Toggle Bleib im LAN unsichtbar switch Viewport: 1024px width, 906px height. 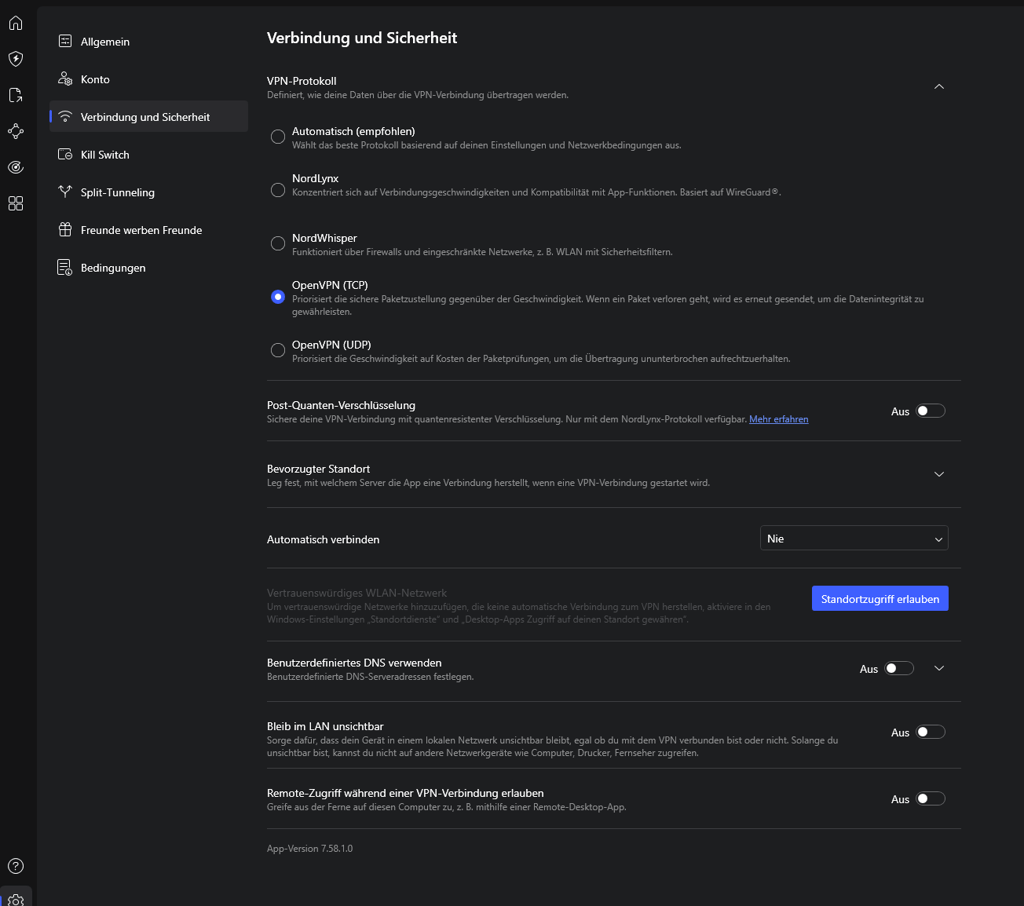pyautogui.click(x=930, y=732)
